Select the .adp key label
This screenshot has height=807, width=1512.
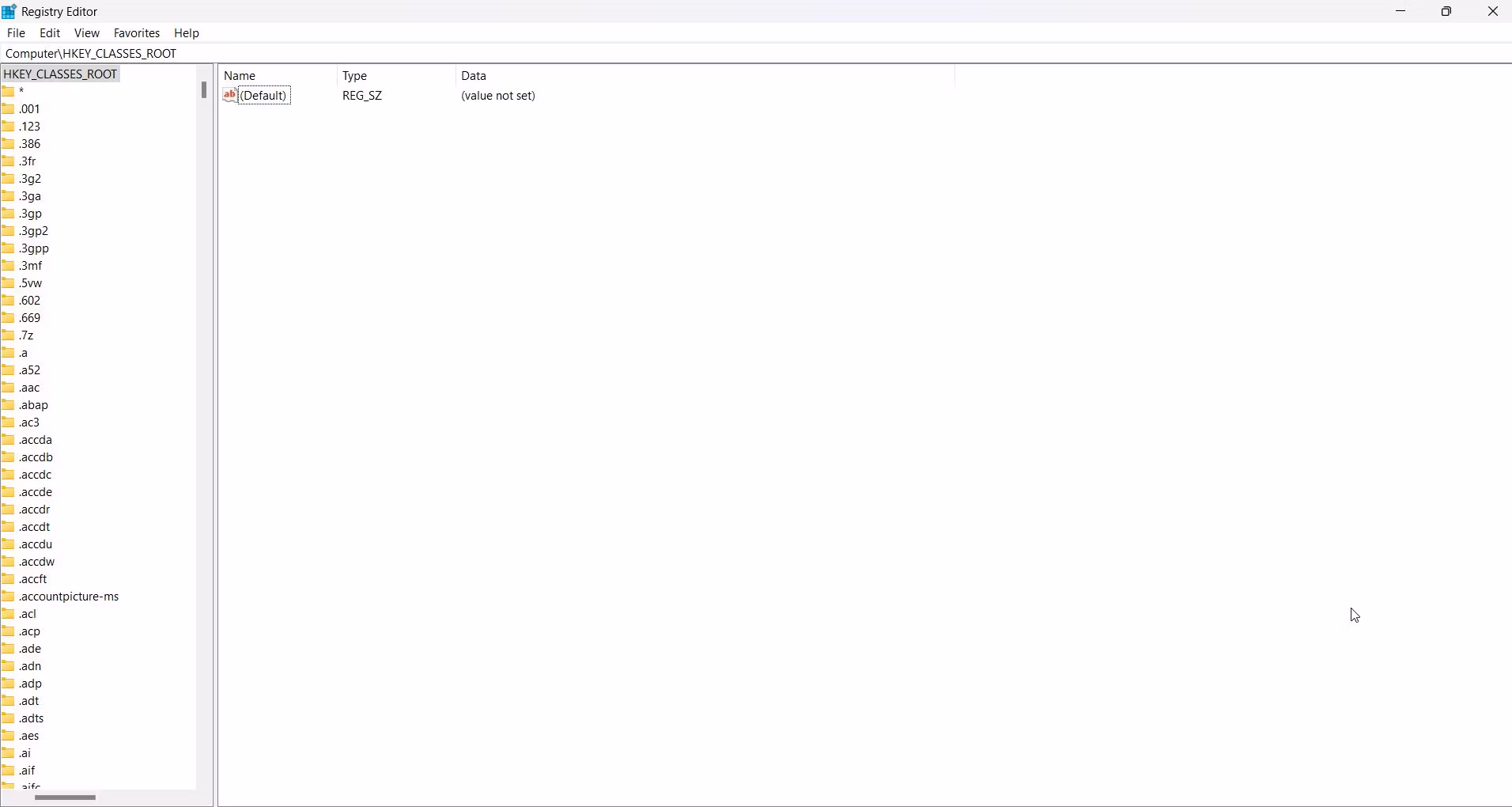tap(31, 684)
